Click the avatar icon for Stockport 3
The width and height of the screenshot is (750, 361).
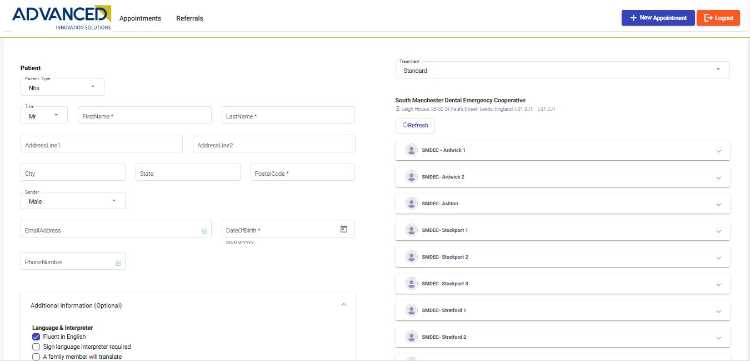point(411,284)
